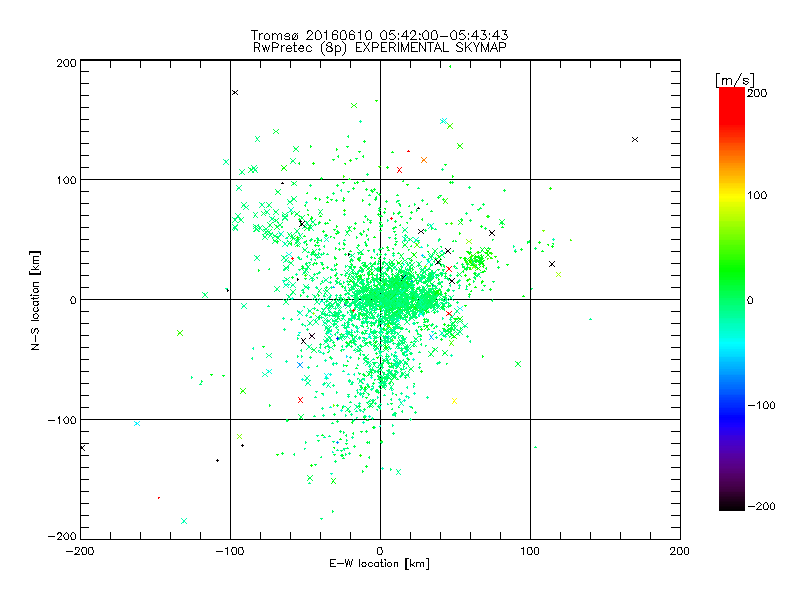800x600 pixels.
Task: Click the lone red dot in lower-left quadrant
Action: (159, 497)
